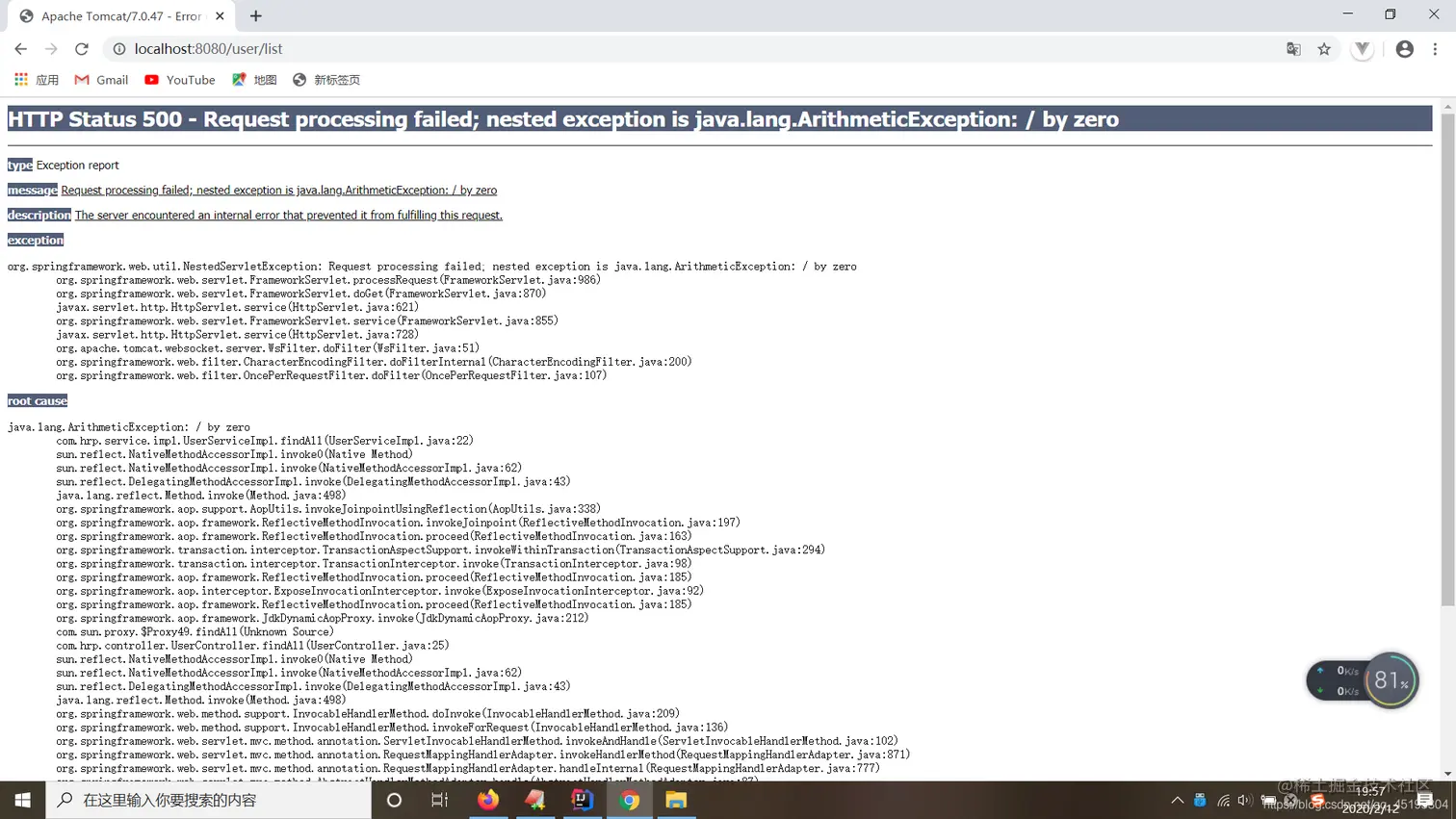Open IntelliJ IDEA from the taskbar

(583, 800)
